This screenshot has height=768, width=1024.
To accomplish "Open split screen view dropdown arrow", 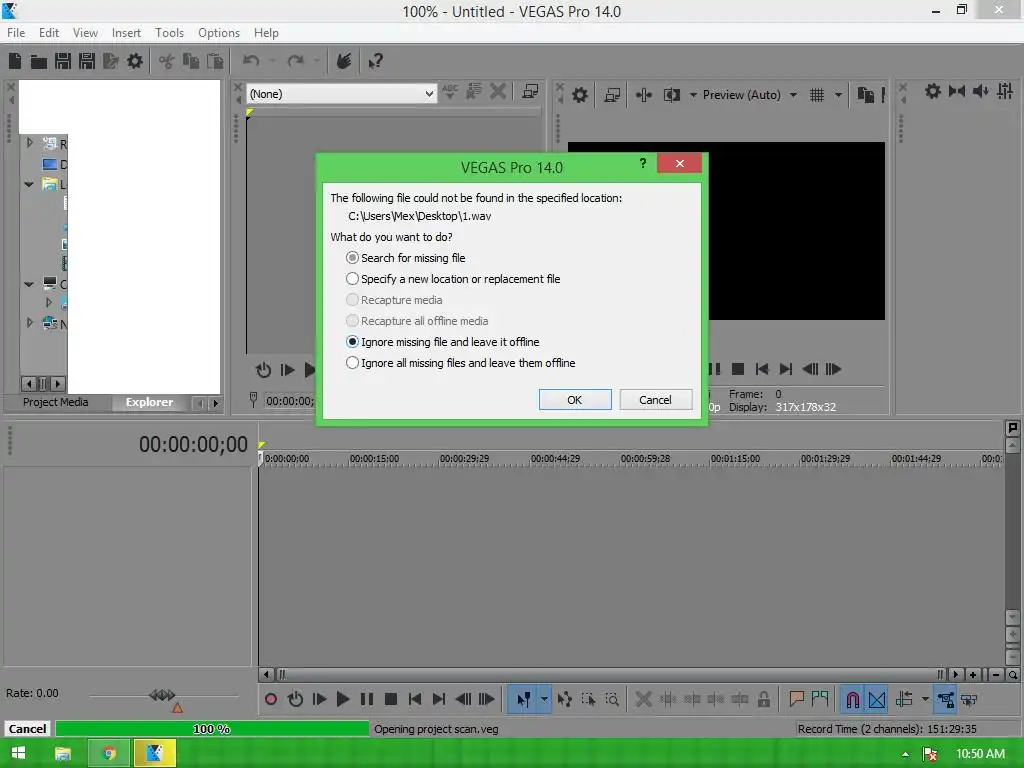I will point(693,95).
